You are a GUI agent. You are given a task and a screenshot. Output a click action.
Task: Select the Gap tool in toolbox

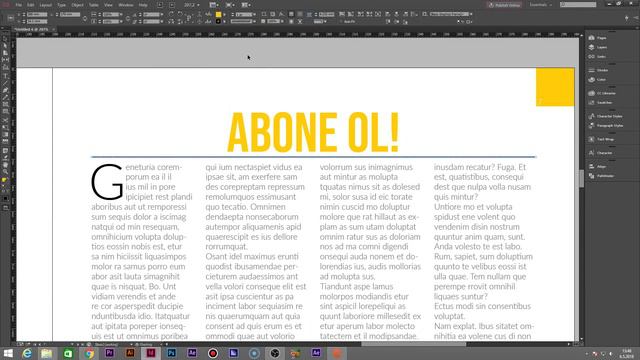point(5,60)
